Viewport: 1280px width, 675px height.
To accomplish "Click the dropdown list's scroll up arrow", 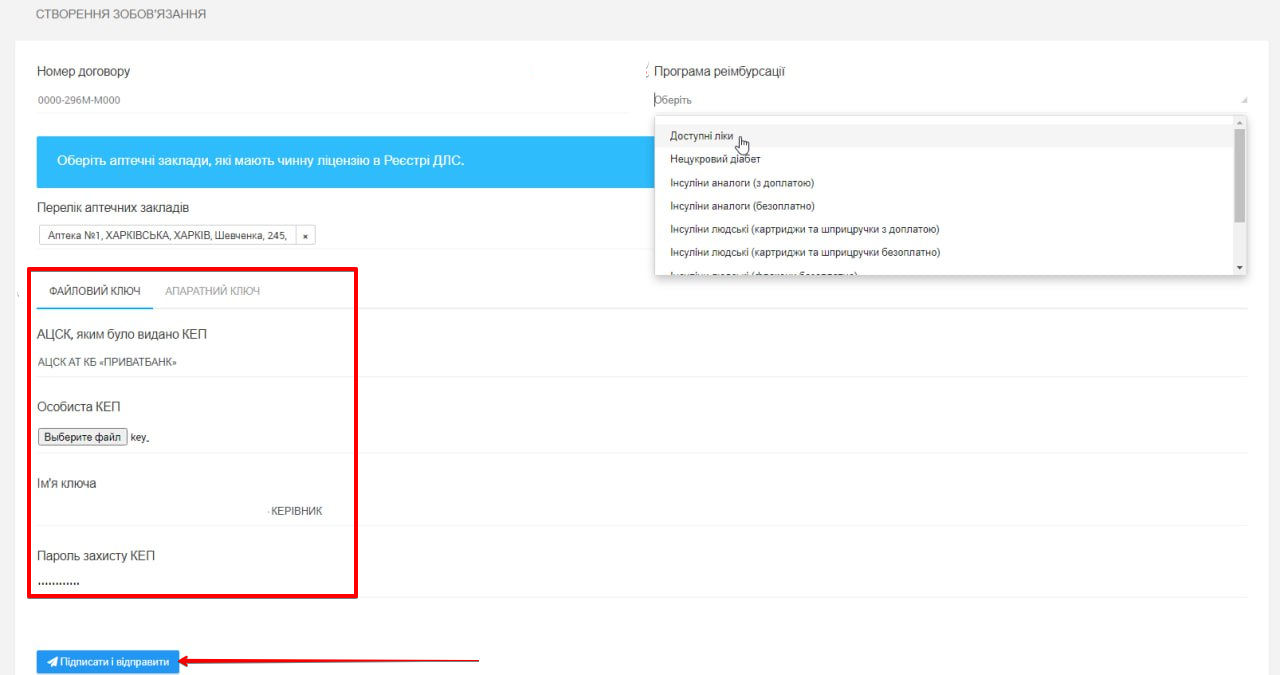I will pos(1240,123).
